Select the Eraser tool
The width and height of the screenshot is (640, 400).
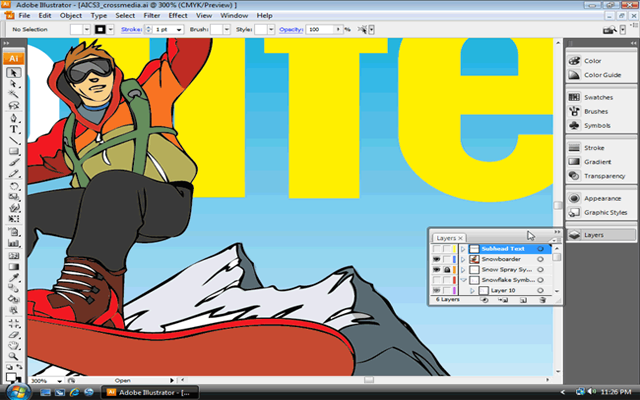[x=13, y=335]
